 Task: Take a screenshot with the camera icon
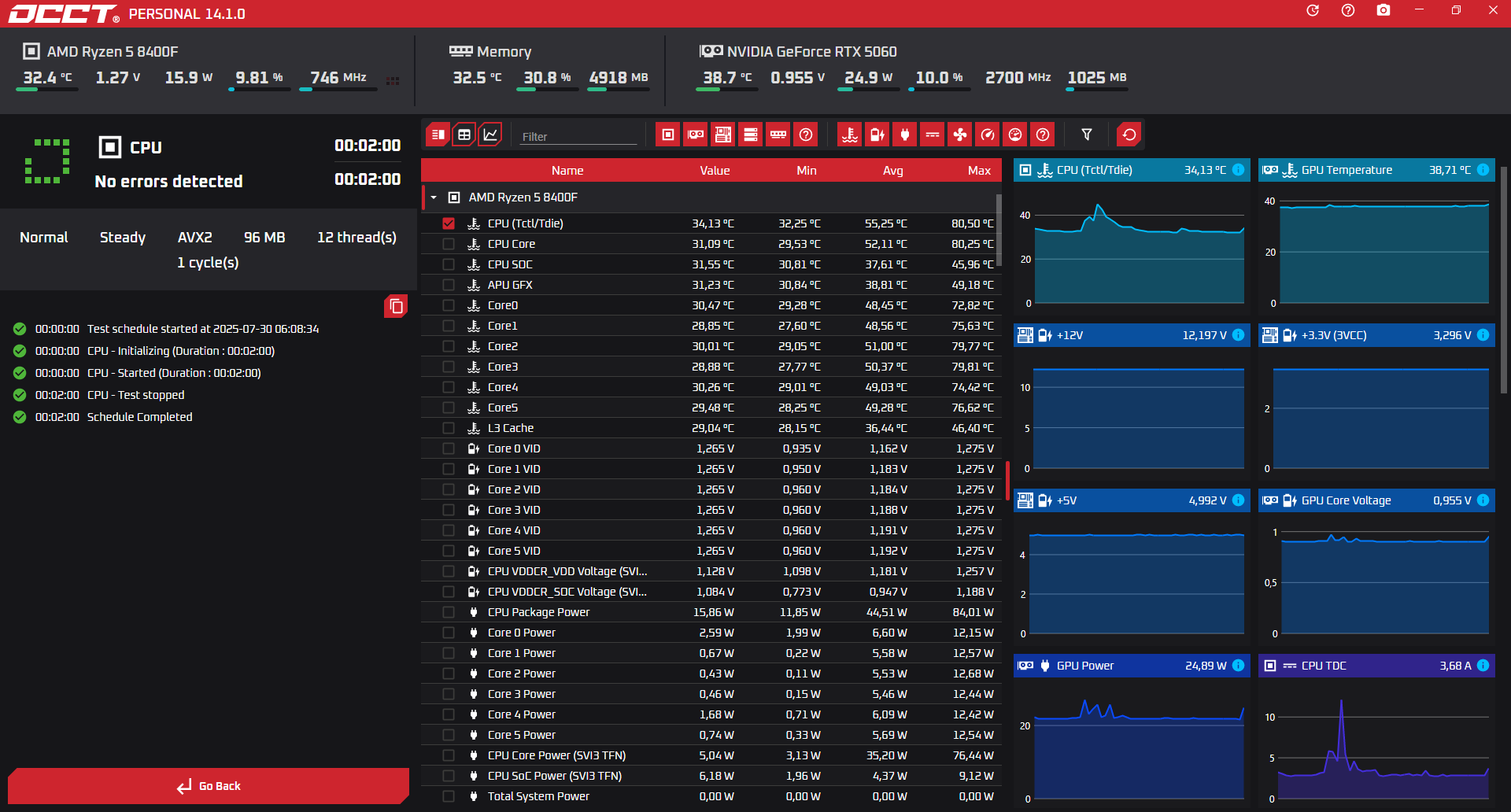[1384, 11]
